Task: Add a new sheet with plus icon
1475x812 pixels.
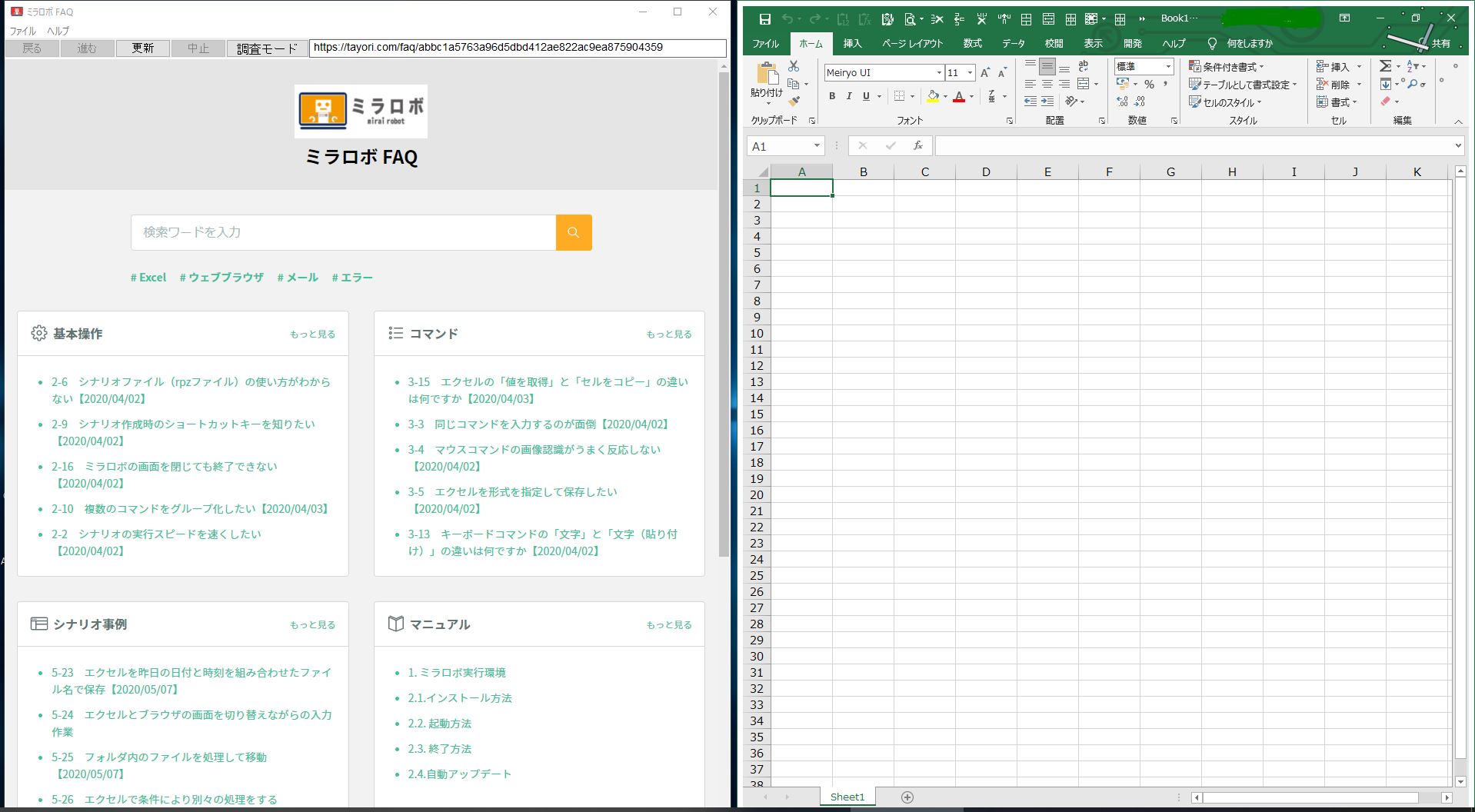Action: tap(907, 797)
